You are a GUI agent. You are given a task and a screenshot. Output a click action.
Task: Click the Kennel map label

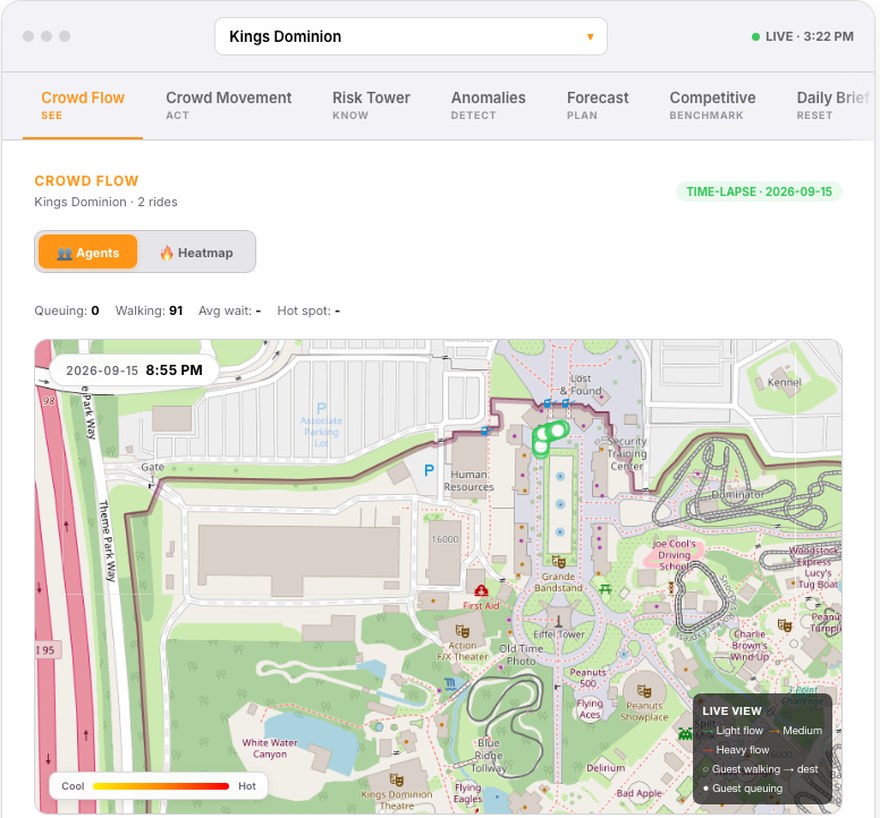[784, 383]
